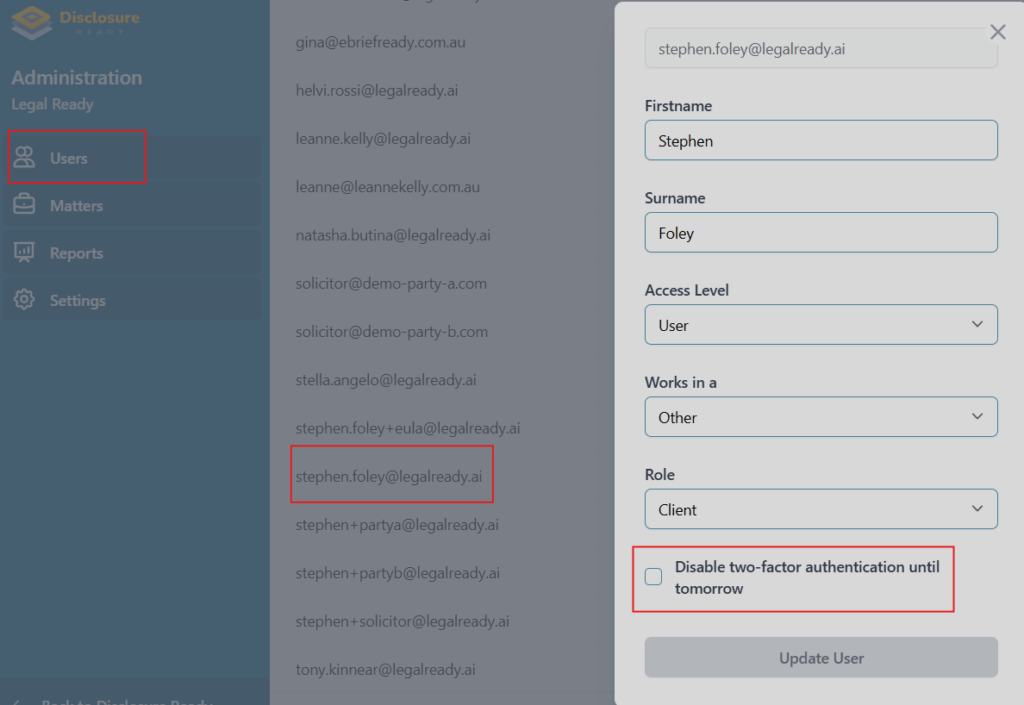Click the Settings gear icon
Viewport: 1024px width, 705px height.
24,300
